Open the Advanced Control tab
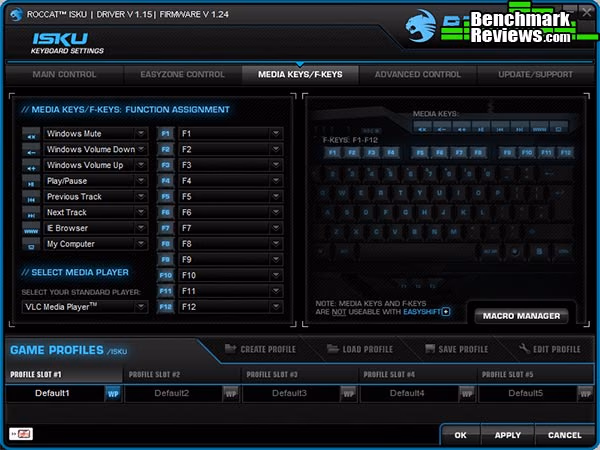600x450 pixels. click(x=418, y=75)
